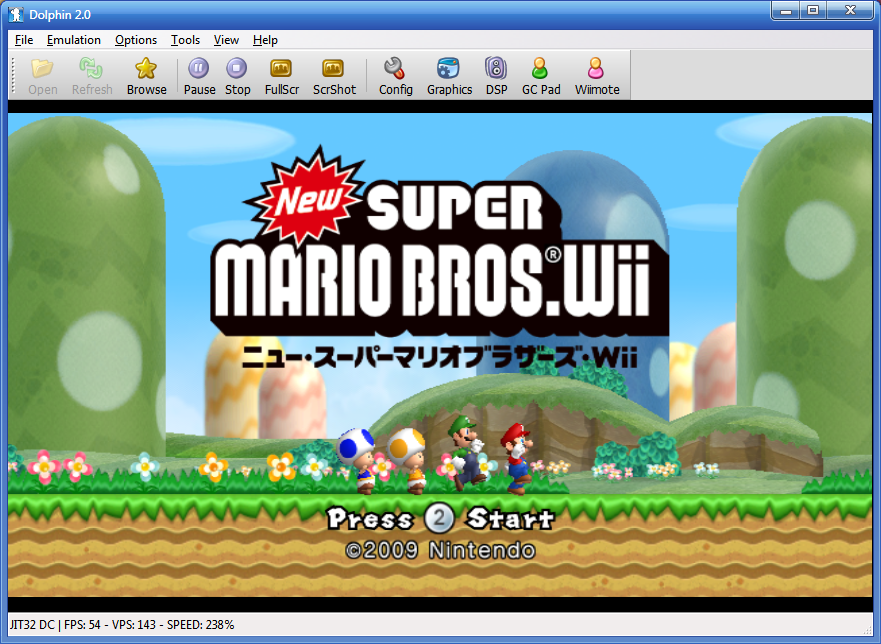Open the Tools menu
The image size is (881, 644).
185,40
